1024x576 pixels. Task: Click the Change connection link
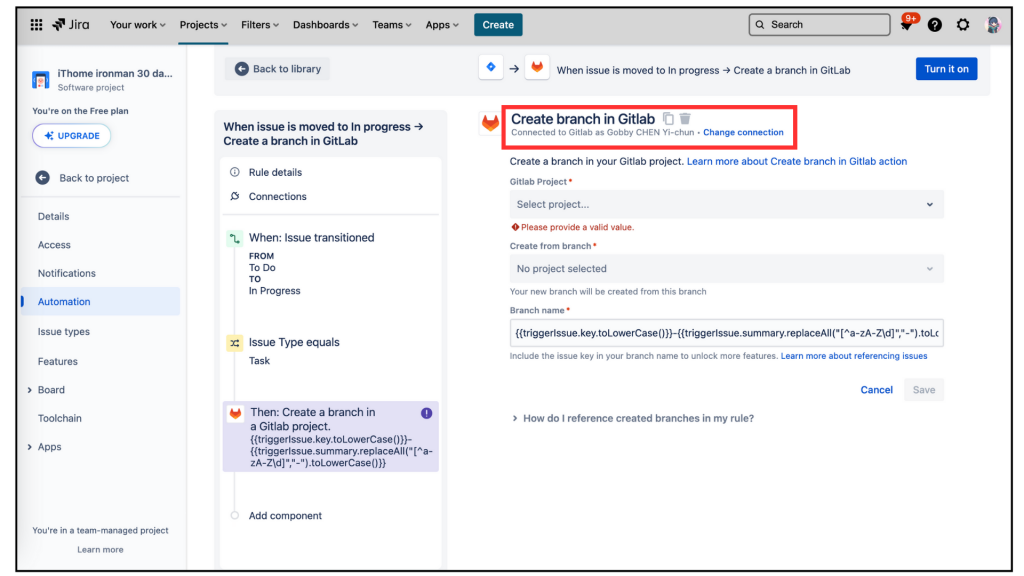743,132
